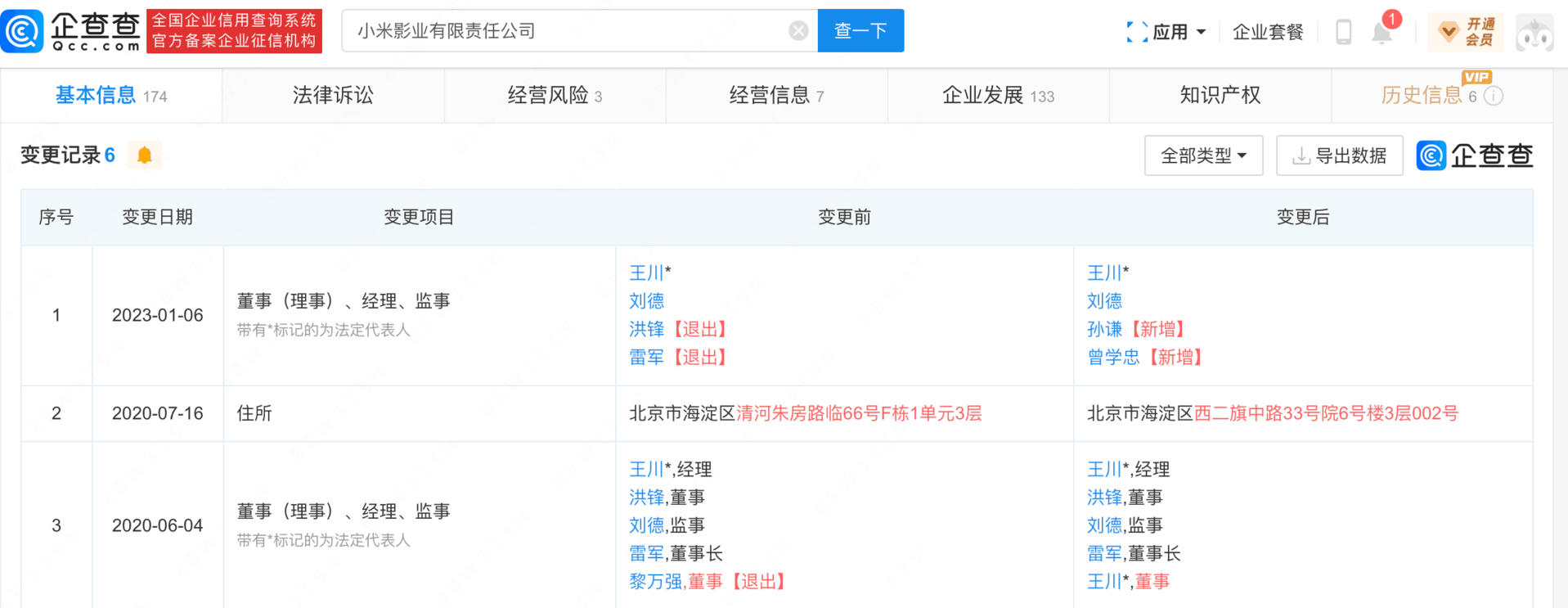Switch to the 基本信息 tab
Image resolution: width=1568 pixels, height=608 pixels.
[x=111, y=96]
